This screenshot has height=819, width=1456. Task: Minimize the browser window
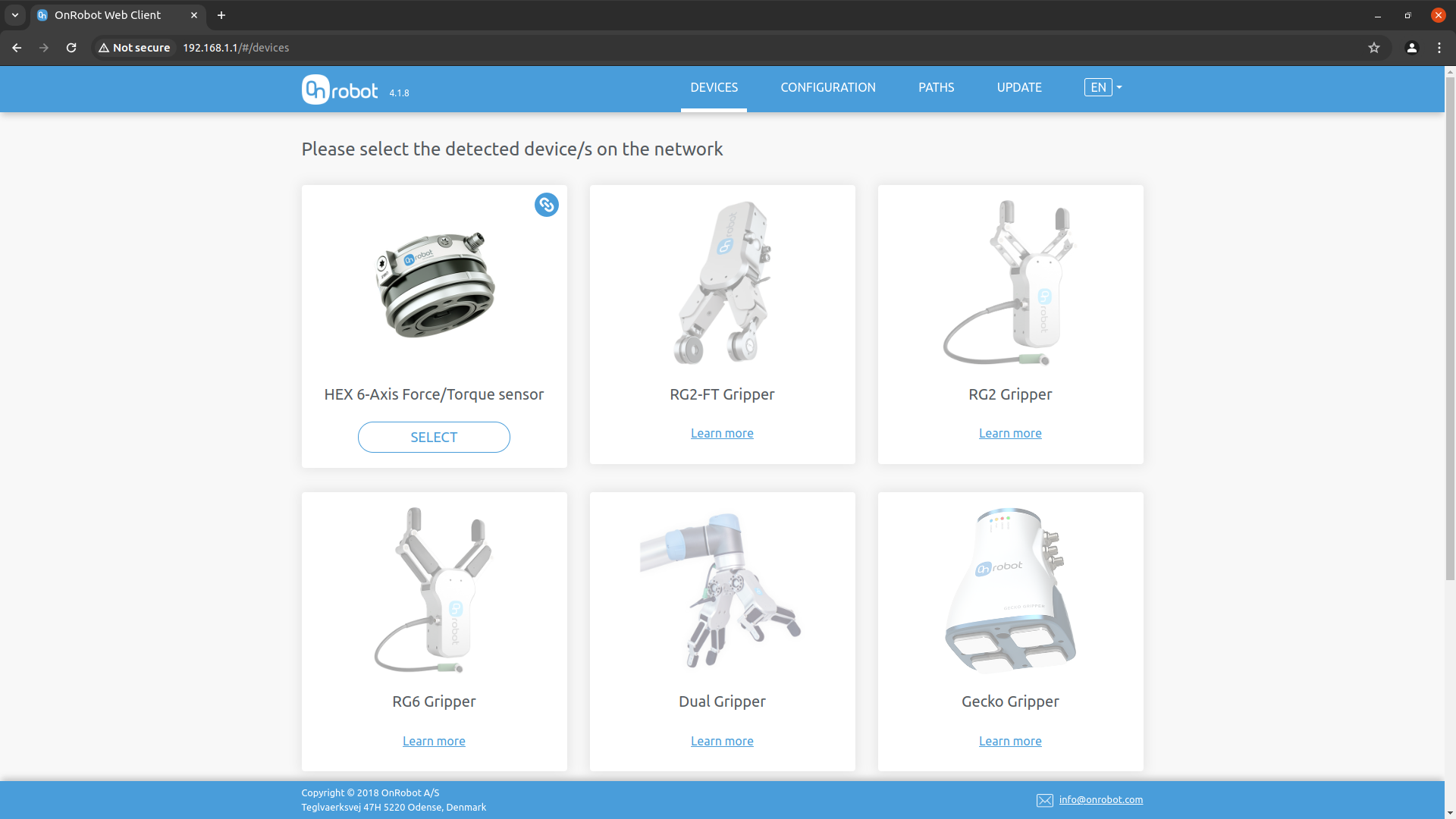(1378, 15)
